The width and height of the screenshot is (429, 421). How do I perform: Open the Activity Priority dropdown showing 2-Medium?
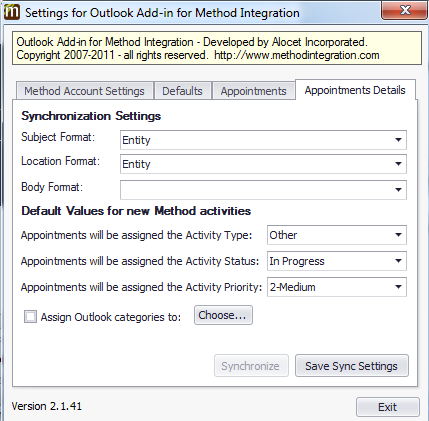pos(337,287)
